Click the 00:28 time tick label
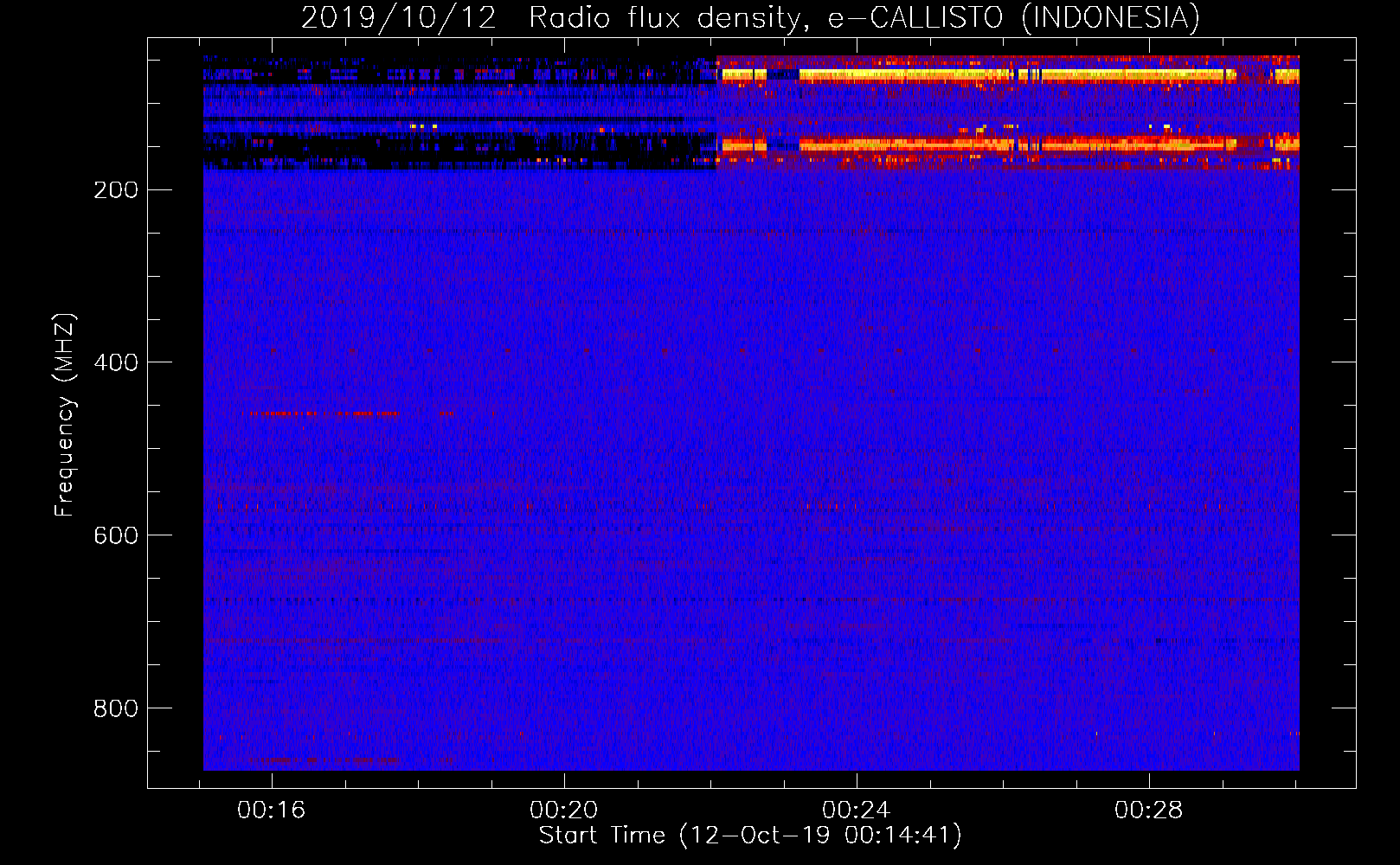 (1149, 811)
